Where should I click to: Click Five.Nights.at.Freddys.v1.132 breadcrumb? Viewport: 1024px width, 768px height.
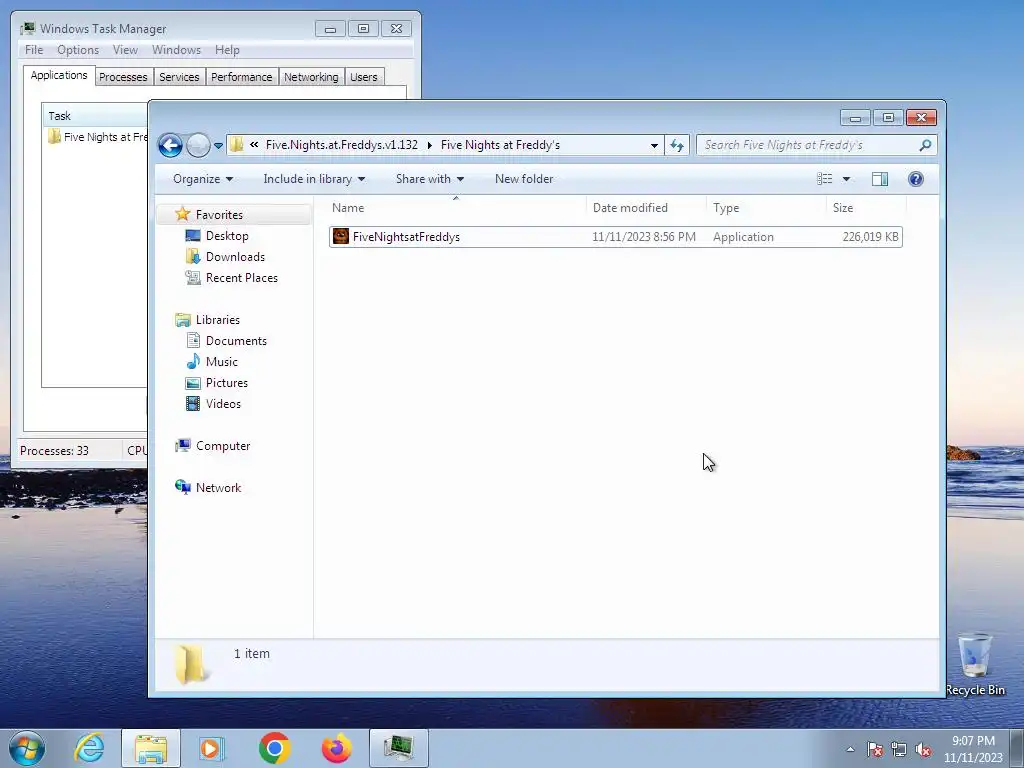(x=342, y=145)
